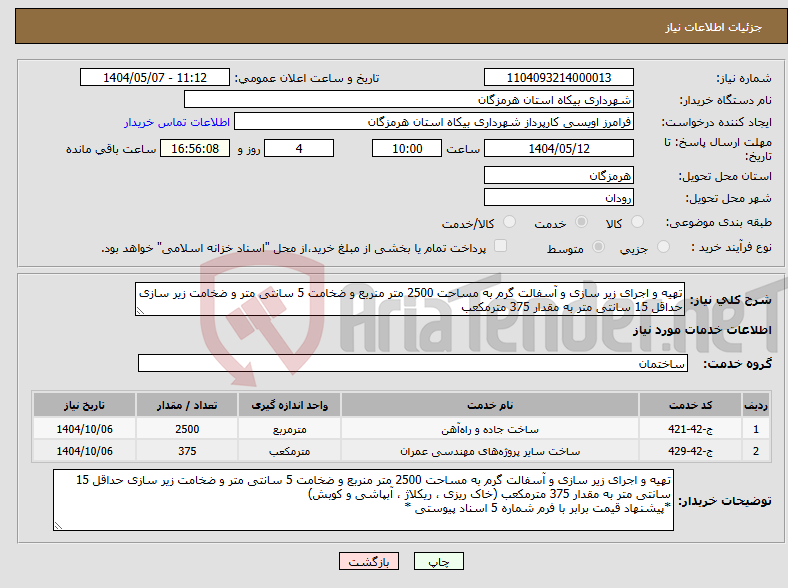Click the row number 2 cell
The image size is (788, 588).
756,451
